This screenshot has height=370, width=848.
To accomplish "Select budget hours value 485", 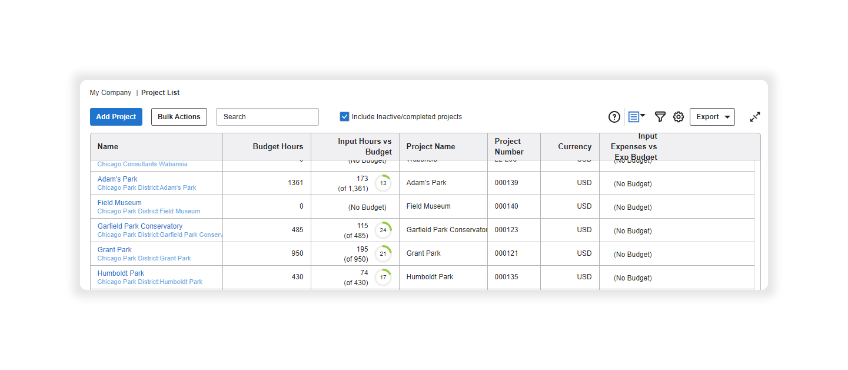I will (x=297, y=230).
